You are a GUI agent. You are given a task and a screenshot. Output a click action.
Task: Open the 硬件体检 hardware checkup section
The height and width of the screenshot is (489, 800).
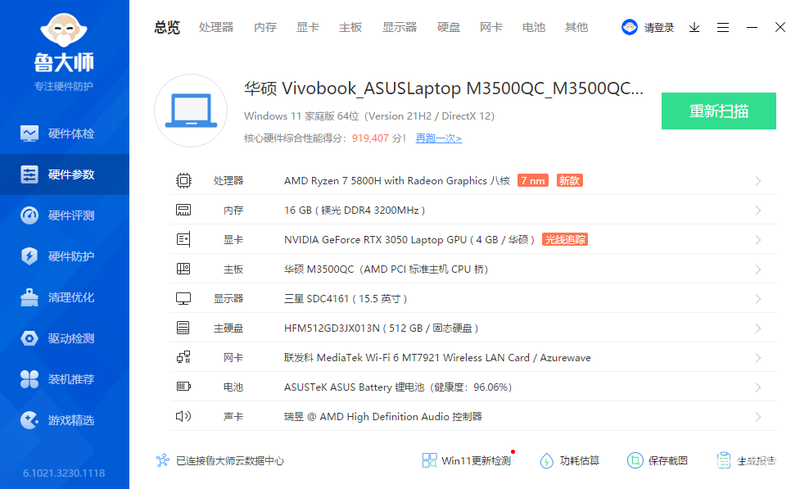click(64, 134)
